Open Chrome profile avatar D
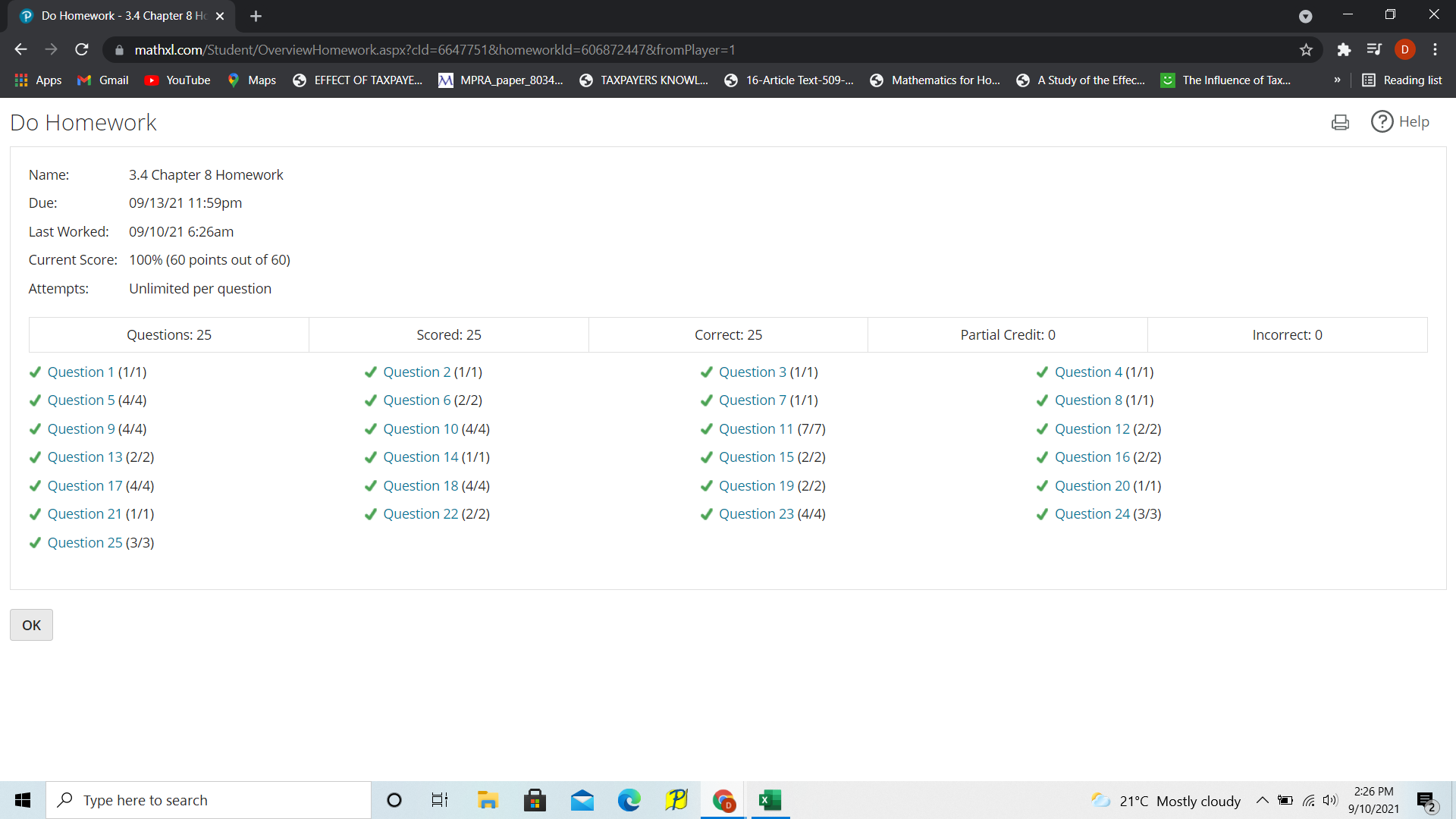Image resolution: width=1456 pixels, height=819 pixels. pos(1404,49)
